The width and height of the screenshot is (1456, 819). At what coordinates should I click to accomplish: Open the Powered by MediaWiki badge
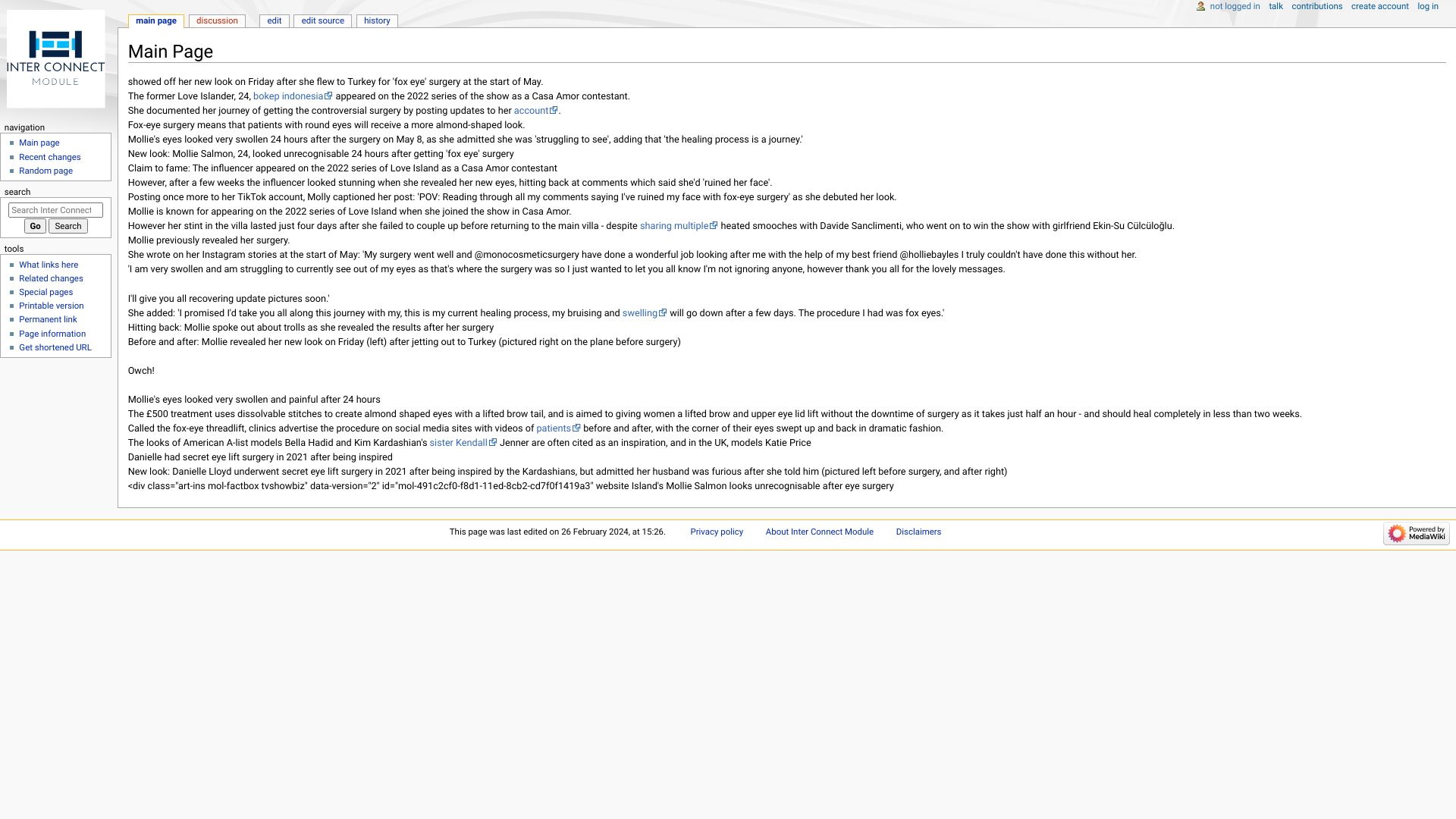(x=1416, y=534)
